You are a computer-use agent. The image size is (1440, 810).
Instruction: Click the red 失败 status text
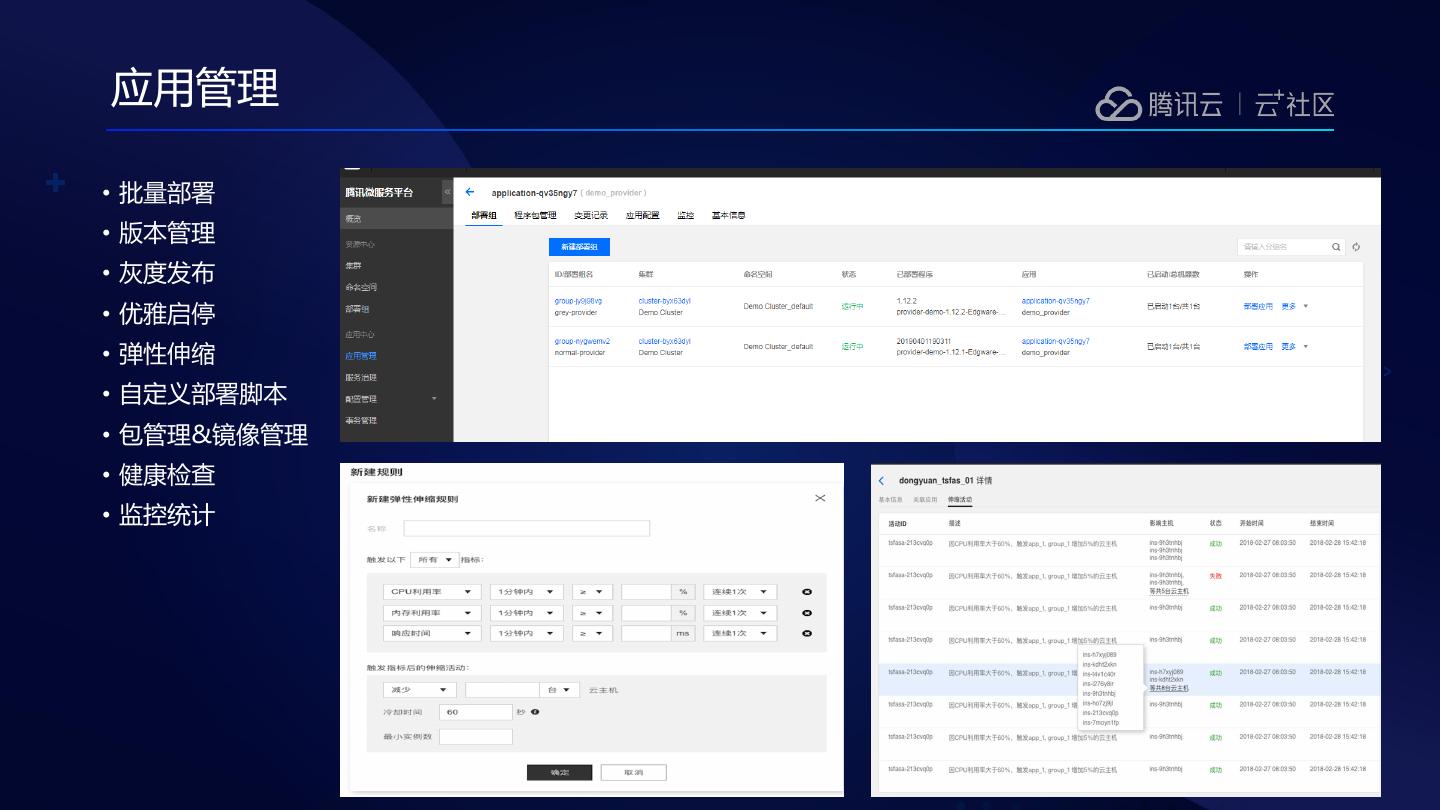(x=1216, y=576)
